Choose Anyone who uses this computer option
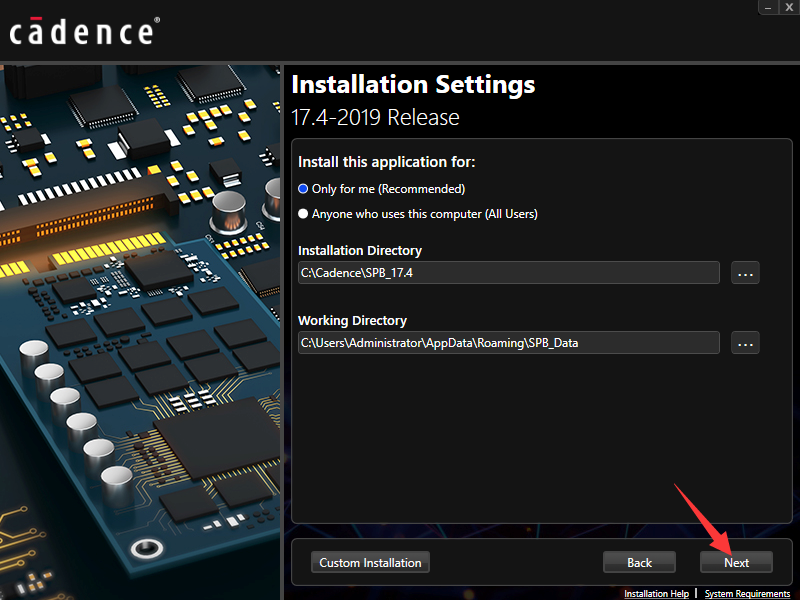 [303, 214]
